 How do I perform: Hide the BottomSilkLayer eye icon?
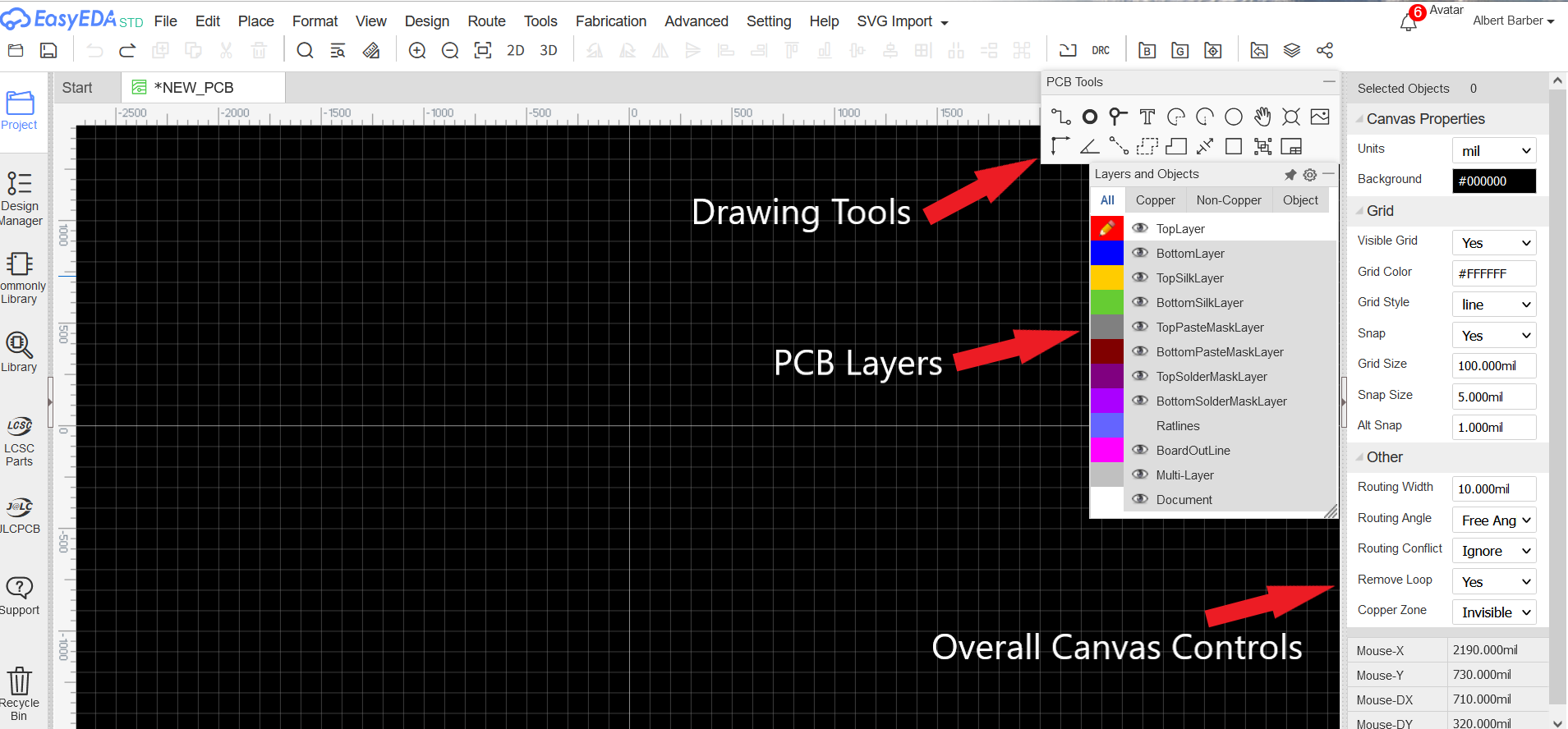pyautogui.click(x=1140, y=302)
